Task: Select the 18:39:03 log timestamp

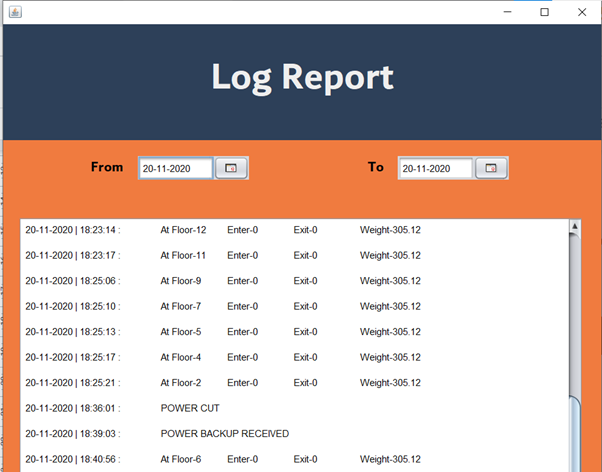Action: (73, 434)
